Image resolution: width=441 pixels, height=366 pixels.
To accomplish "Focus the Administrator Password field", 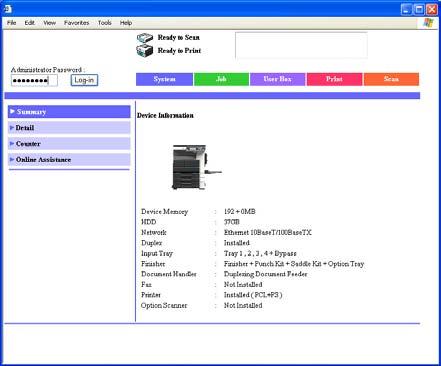I will tap(34, 80).
